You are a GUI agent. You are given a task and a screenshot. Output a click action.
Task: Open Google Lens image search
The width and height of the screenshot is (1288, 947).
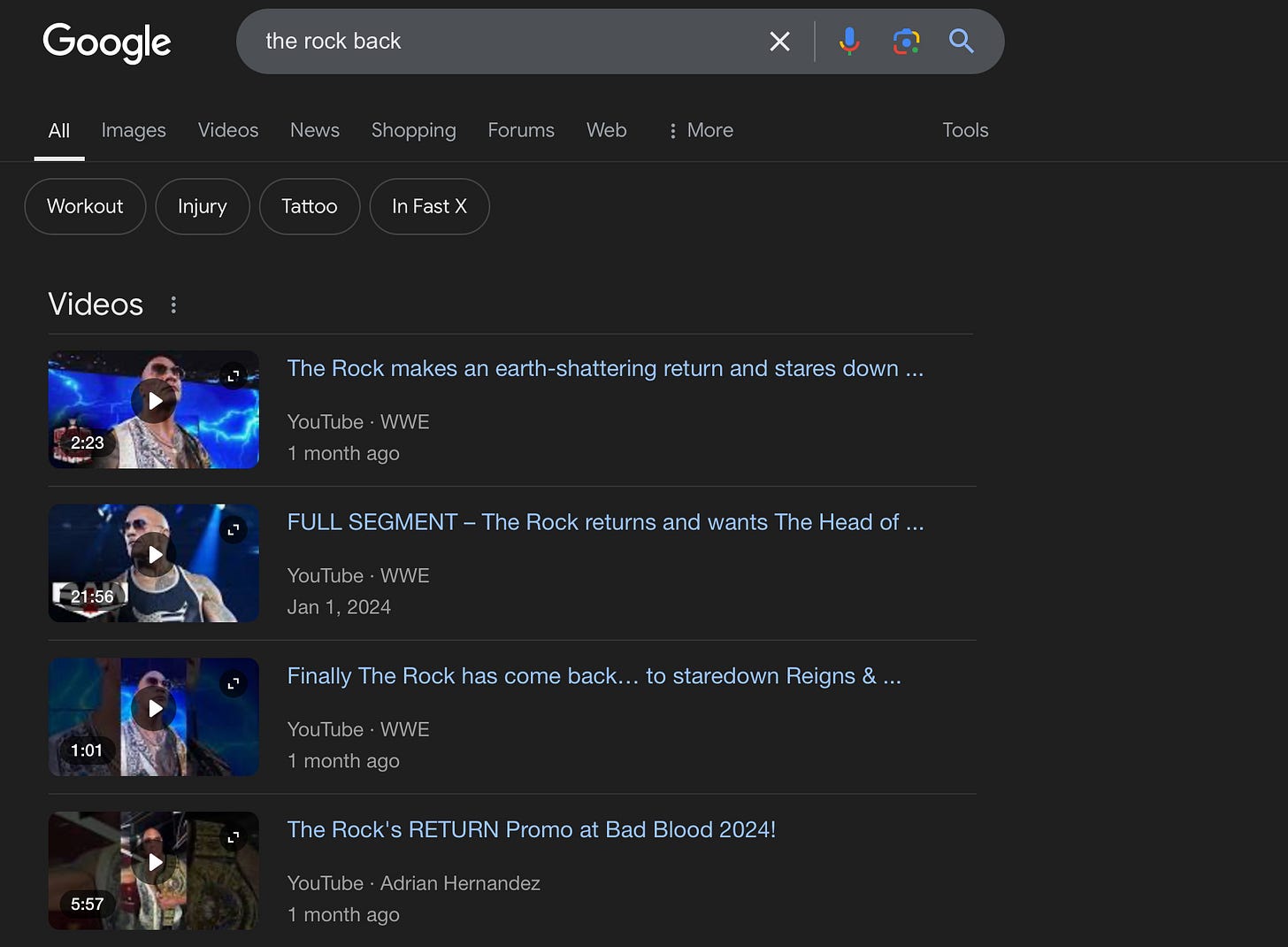[906, 42]
